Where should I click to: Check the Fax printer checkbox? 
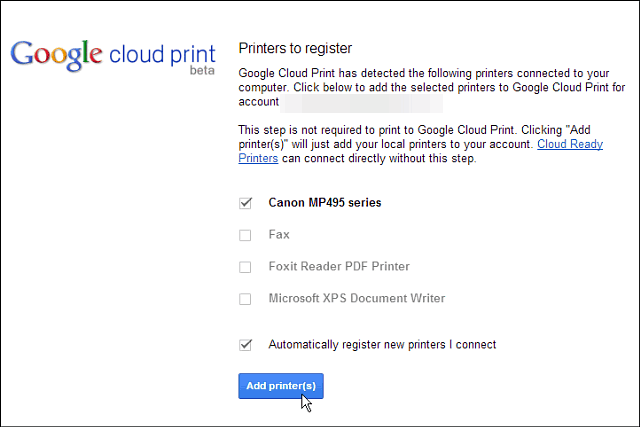245,235
